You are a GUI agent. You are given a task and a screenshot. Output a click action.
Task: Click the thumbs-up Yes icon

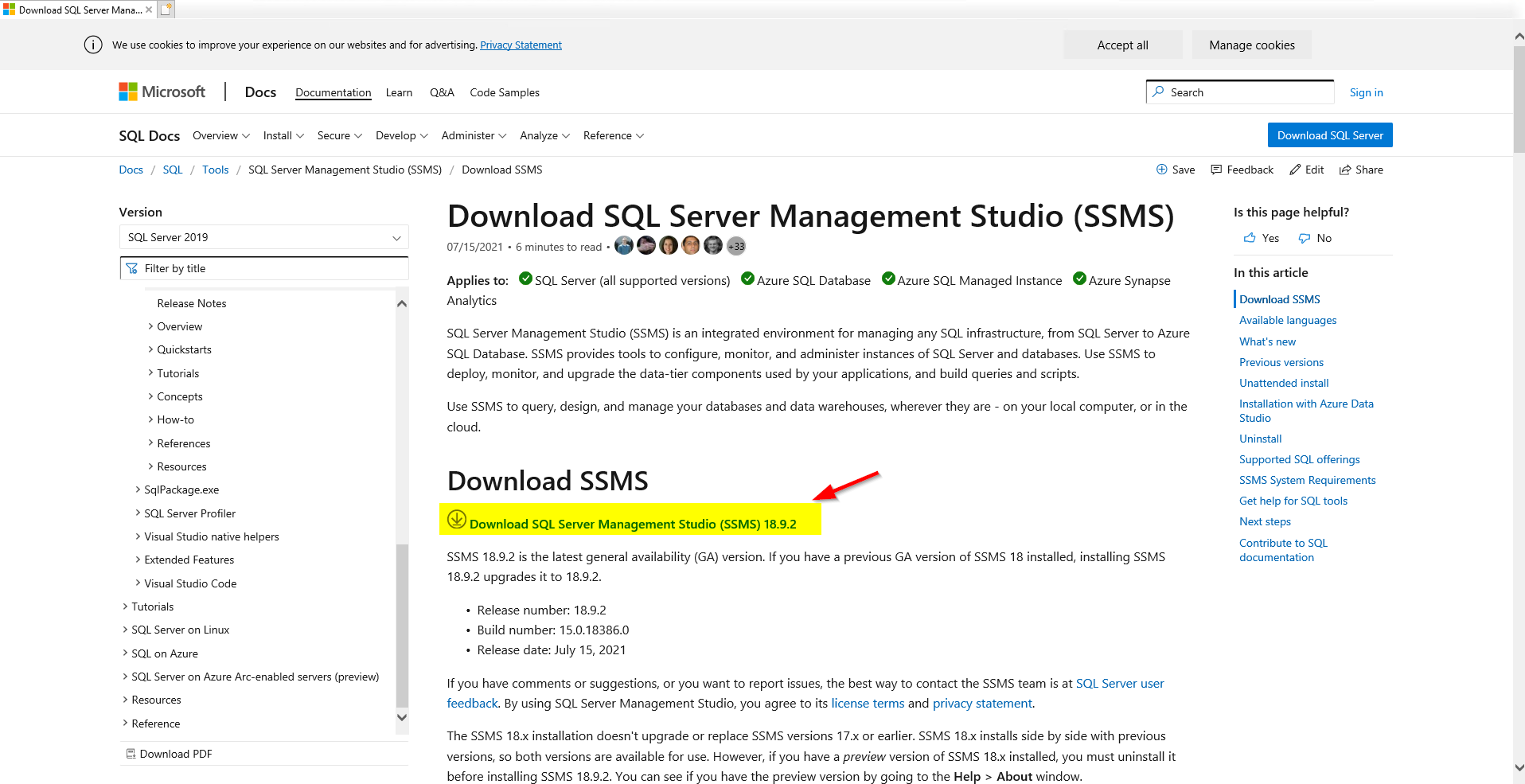click(x=1250, y=238)
